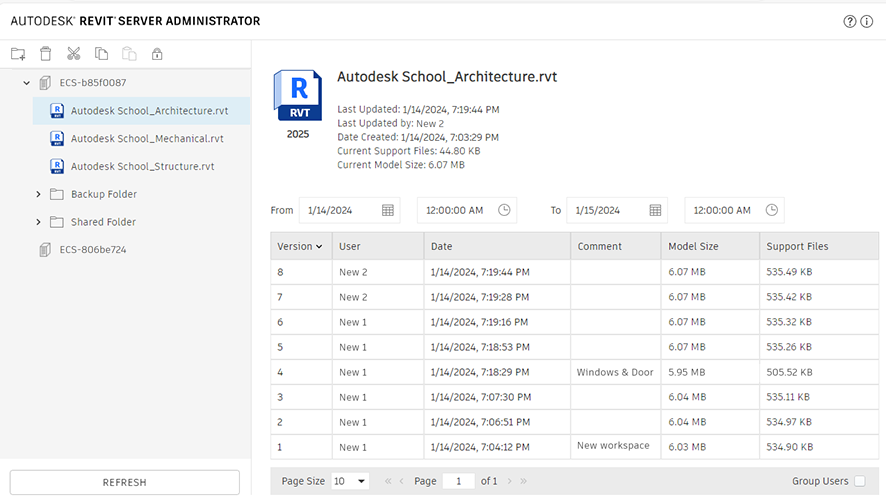The height and width of the screenshot is (501, 886).
Task: Click the Copy toolbar icon
Action: [x=101, y=54]
